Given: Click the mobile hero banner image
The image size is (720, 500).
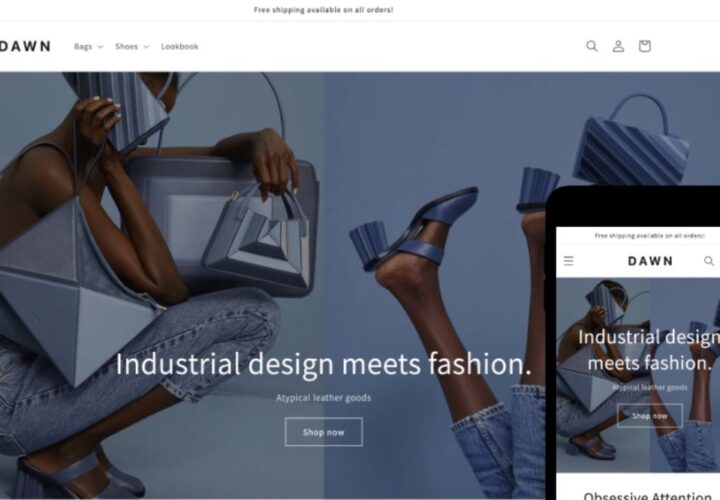Looking at the screenshot, I should coord(638,375).
